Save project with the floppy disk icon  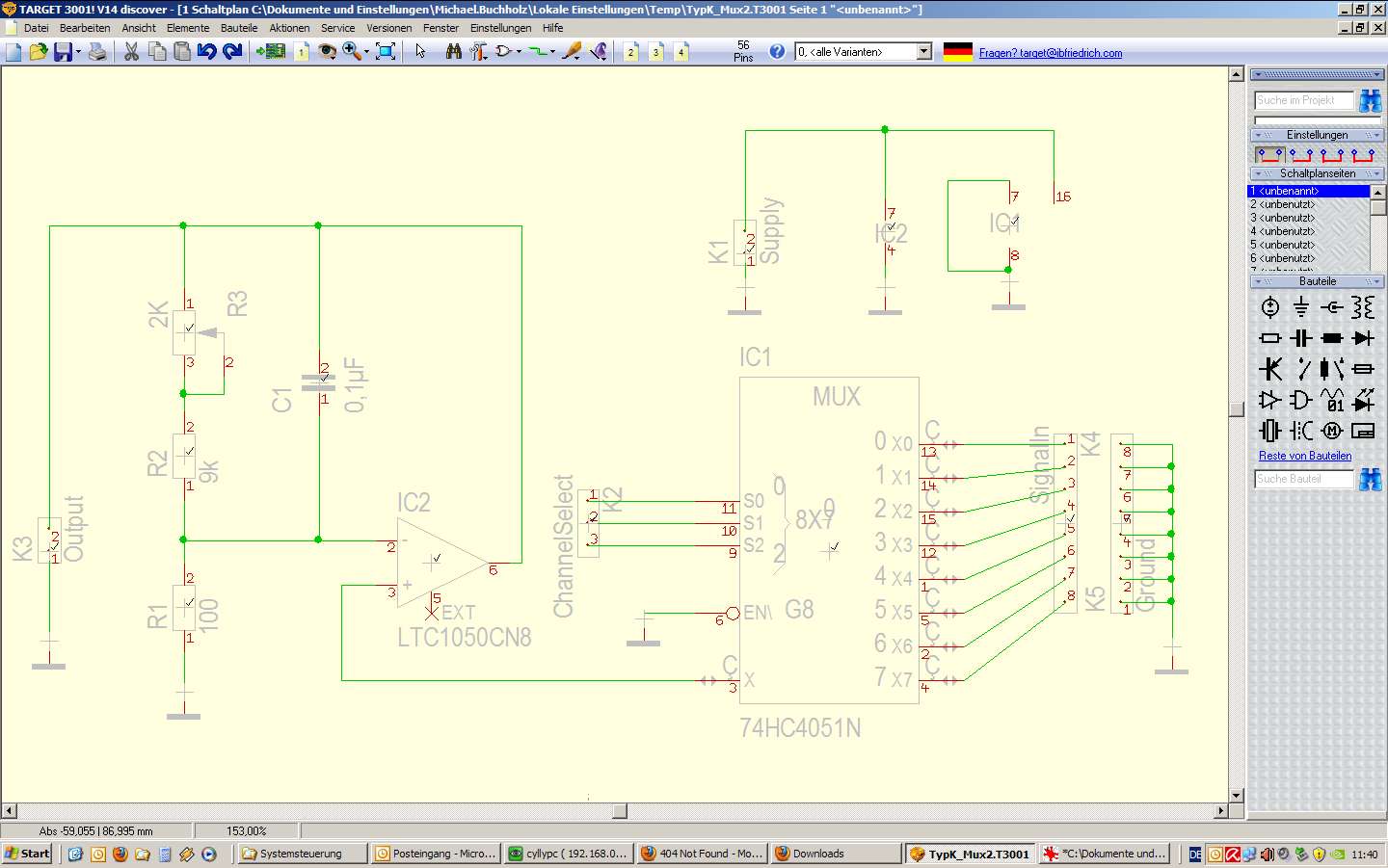click(63, 52)
